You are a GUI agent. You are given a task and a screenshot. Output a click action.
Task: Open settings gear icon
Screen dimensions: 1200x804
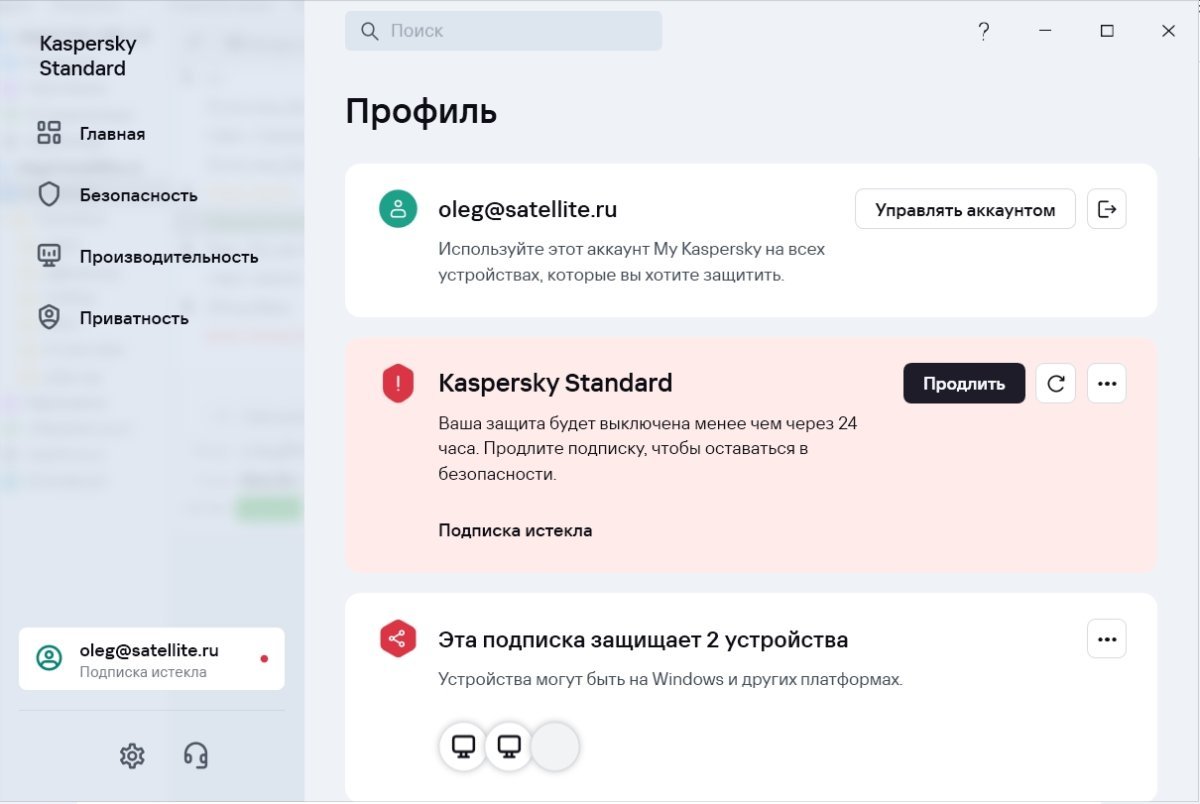pos(132,755)
